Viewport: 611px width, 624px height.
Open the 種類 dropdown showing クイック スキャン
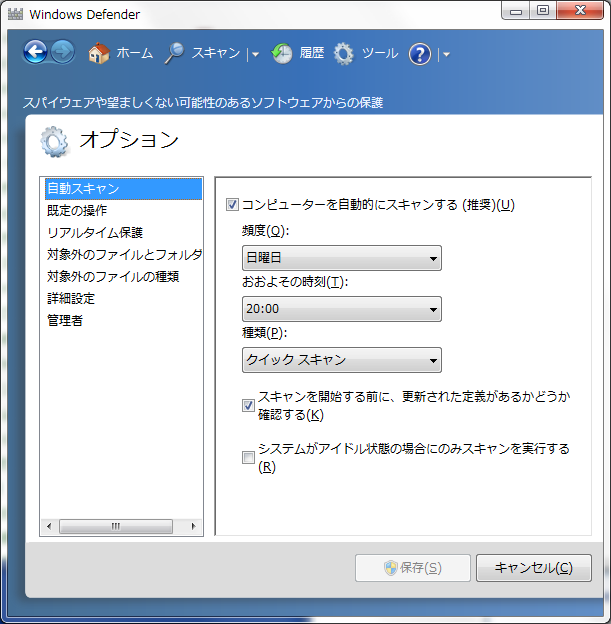click(342, 360)
